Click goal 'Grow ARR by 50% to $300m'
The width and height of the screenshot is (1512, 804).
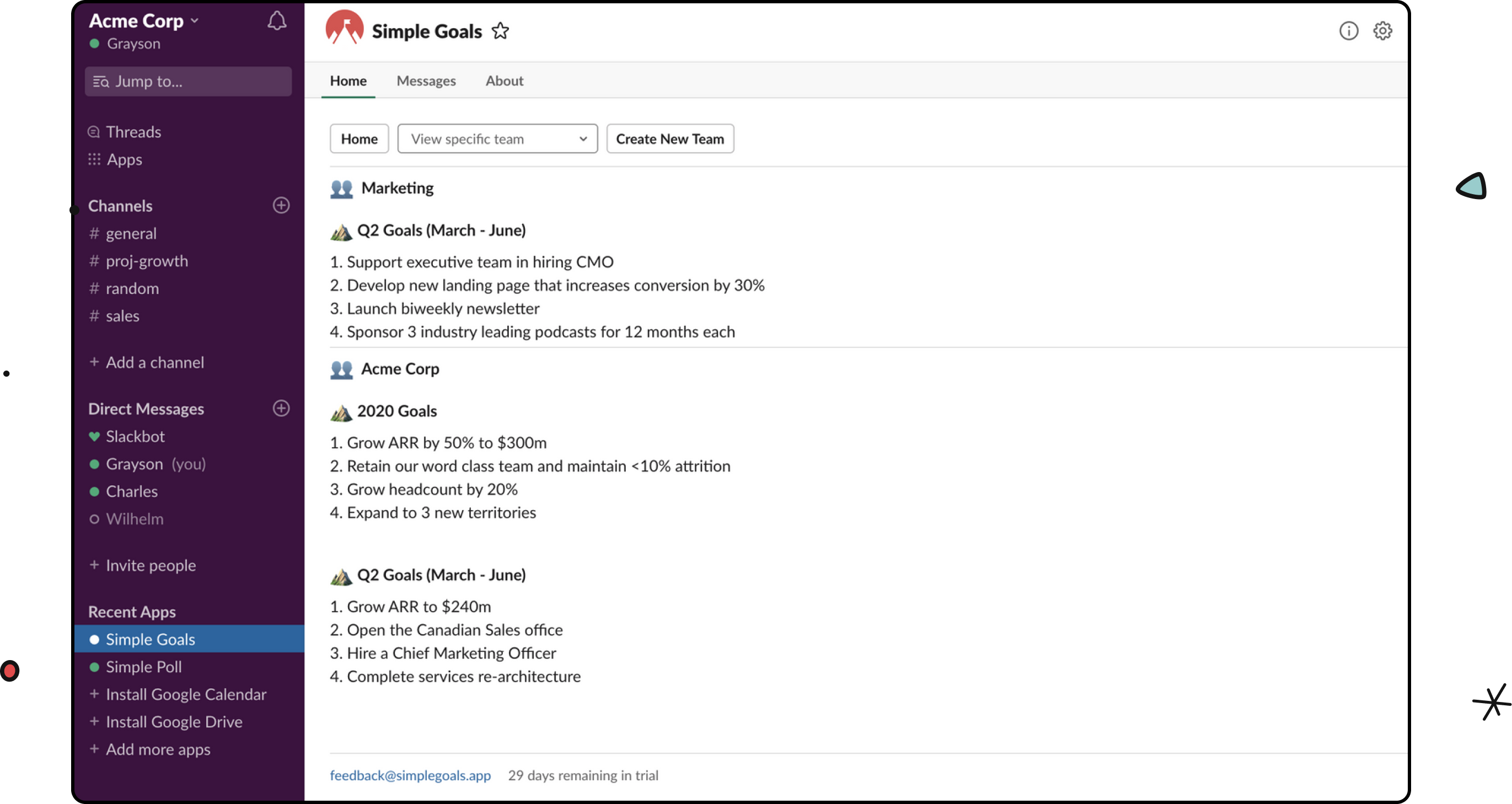pyautogui.click(x=438, y=442)
